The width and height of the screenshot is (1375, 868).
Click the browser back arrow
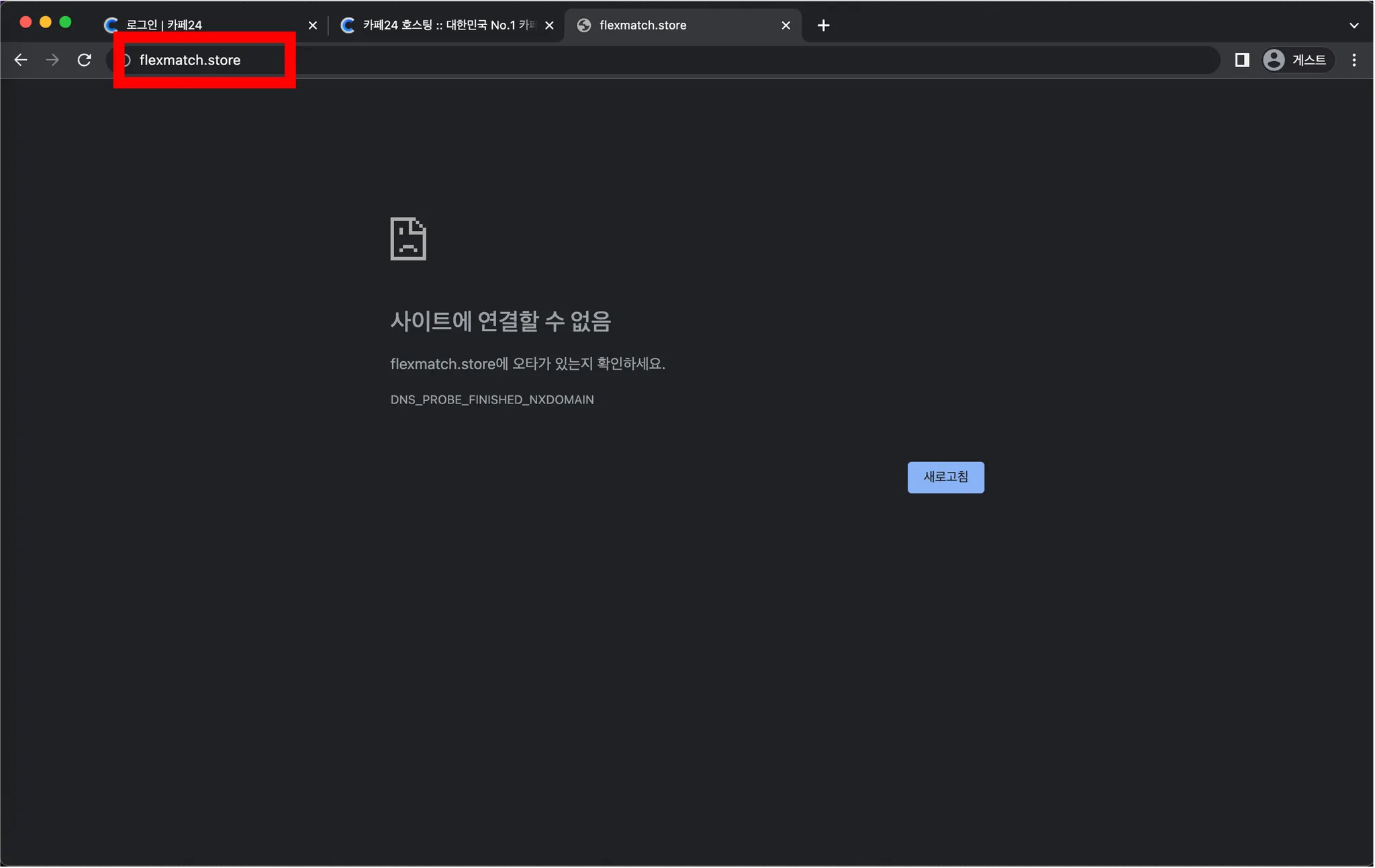pos(21,60)
